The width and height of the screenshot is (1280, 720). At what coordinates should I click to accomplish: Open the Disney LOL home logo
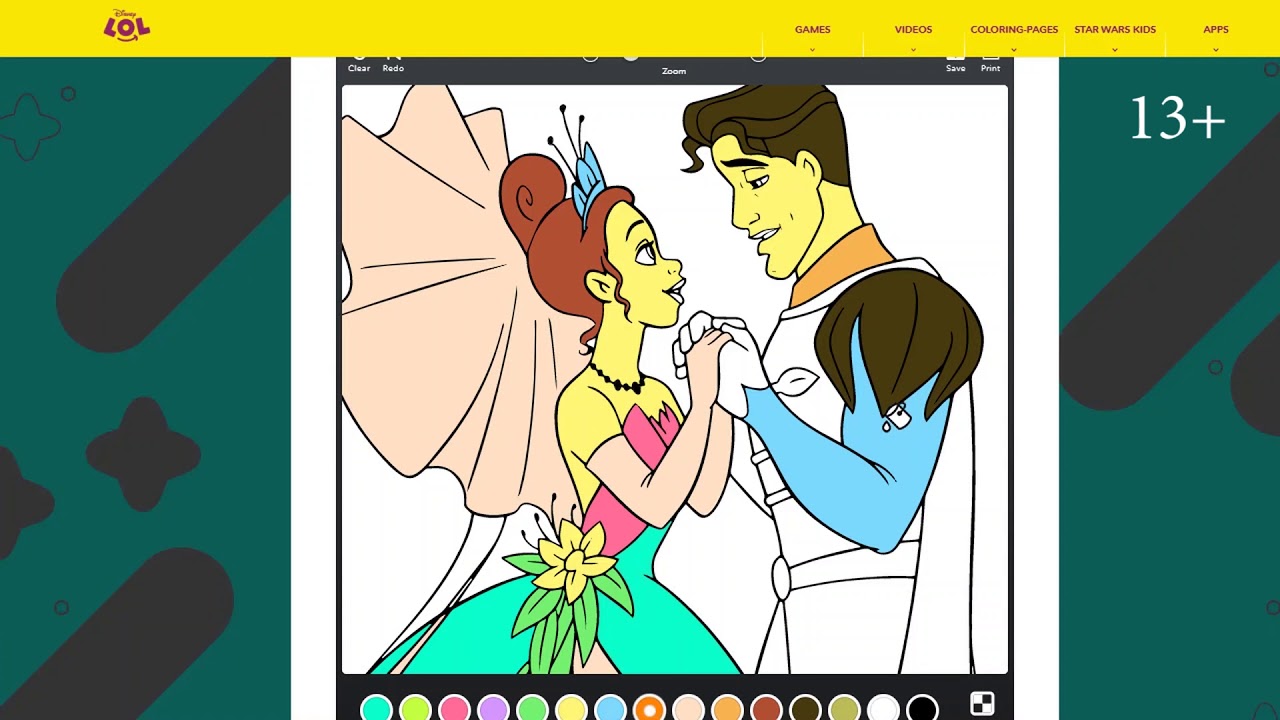point(127,26)
